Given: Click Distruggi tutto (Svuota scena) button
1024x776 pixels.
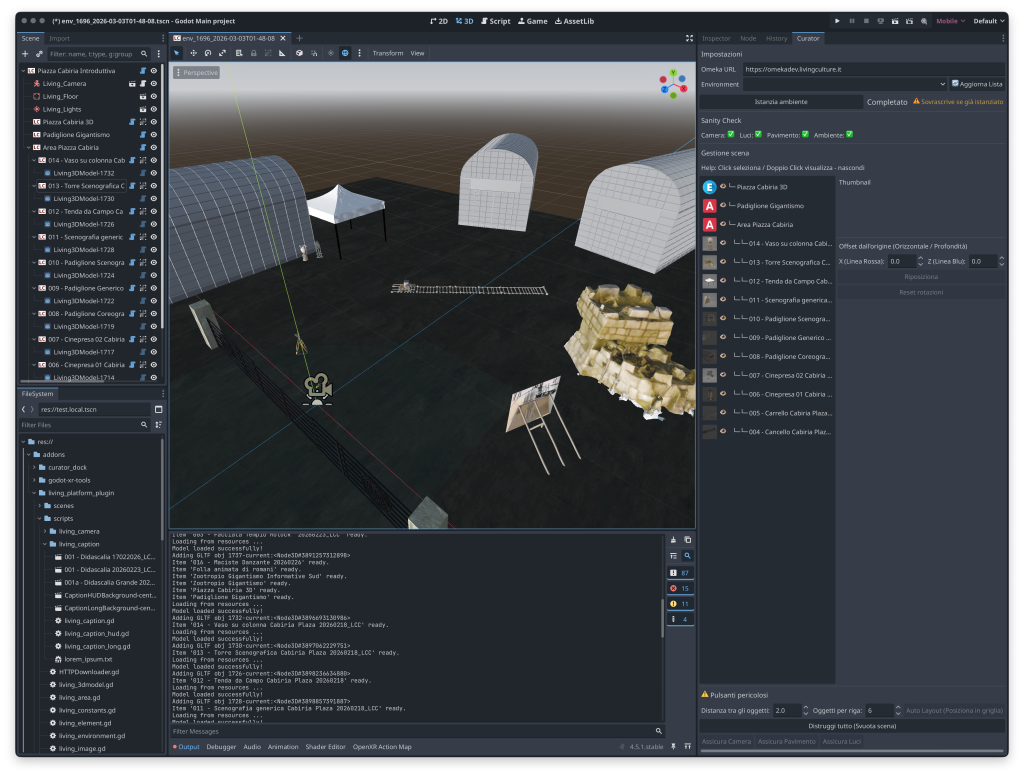Looking at the screenshot, I should (851, 725).
